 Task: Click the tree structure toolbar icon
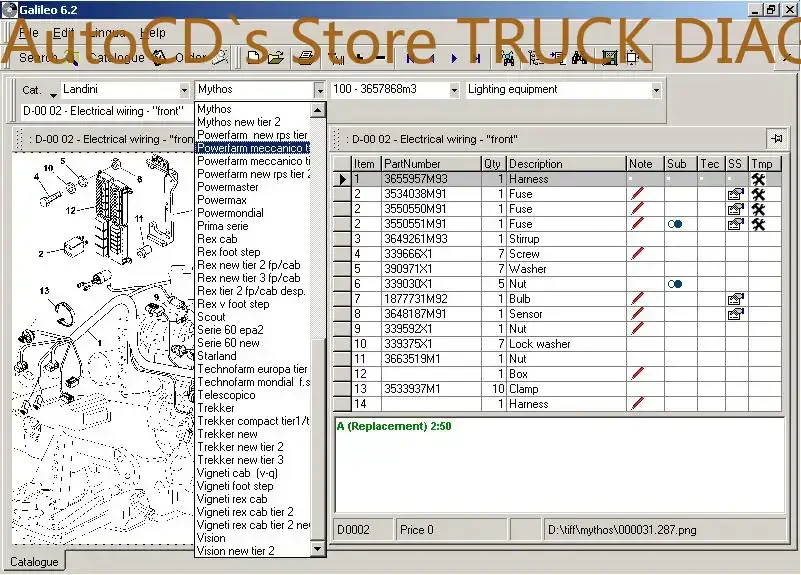coord(535,58)
